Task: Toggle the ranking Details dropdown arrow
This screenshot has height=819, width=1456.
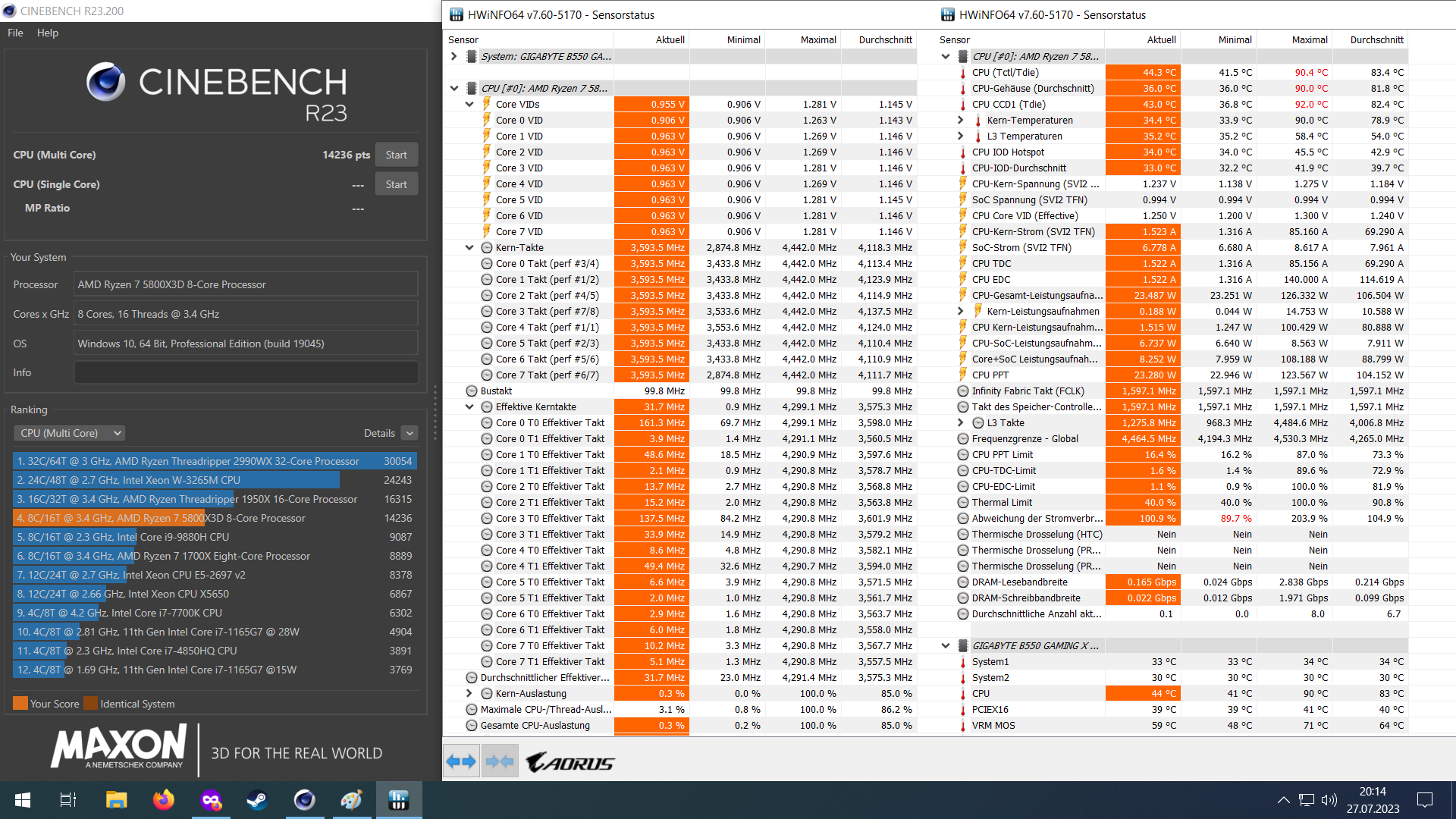Action: [409, 433]
